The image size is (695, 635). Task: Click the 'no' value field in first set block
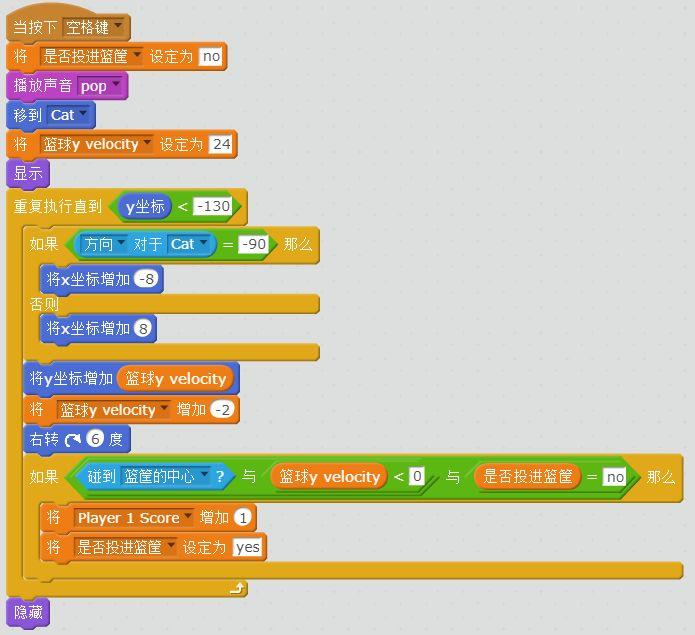211,56
